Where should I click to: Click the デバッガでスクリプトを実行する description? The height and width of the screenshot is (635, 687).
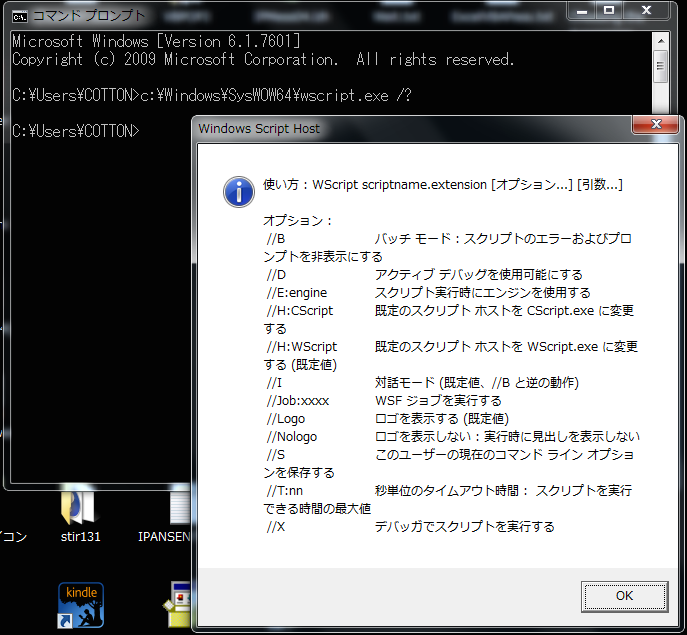pyautogui.click(x=464, y=526)
